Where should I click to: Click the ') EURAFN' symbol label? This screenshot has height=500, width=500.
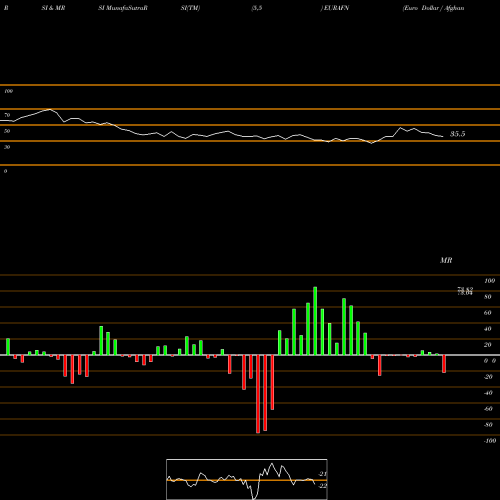coord(335,8)
